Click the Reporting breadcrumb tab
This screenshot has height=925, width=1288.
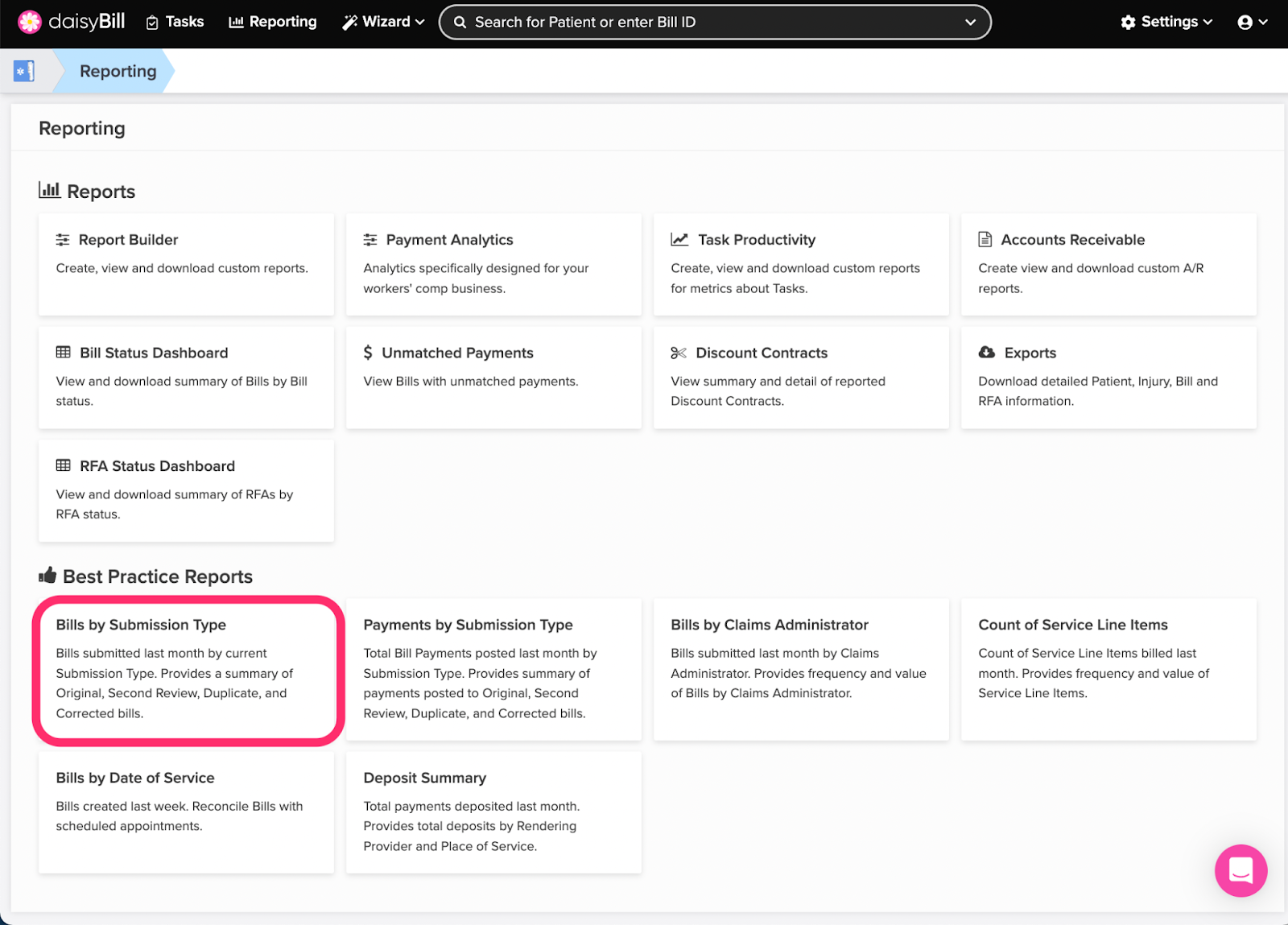click(x=118, y=71)
